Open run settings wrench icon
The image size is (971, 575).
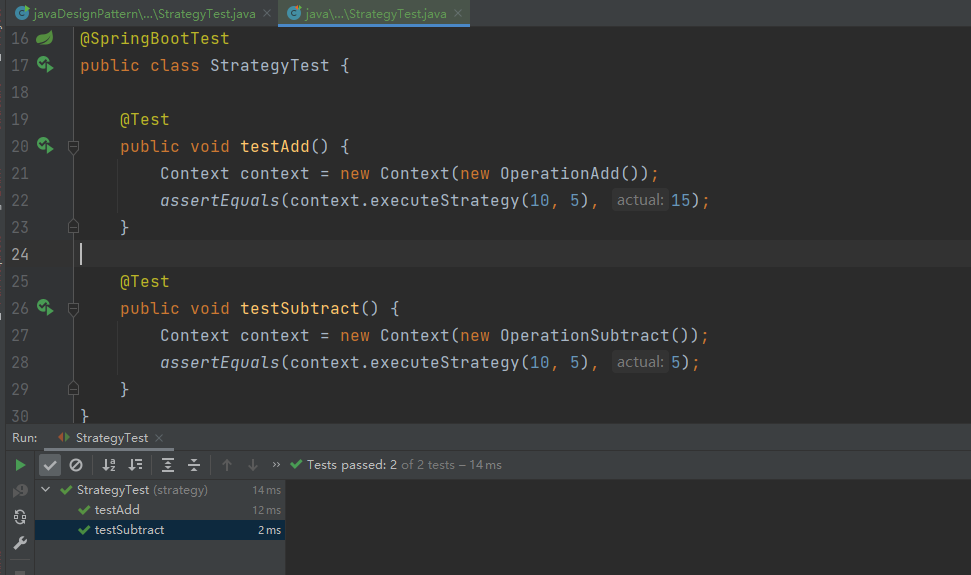point(20,543)
